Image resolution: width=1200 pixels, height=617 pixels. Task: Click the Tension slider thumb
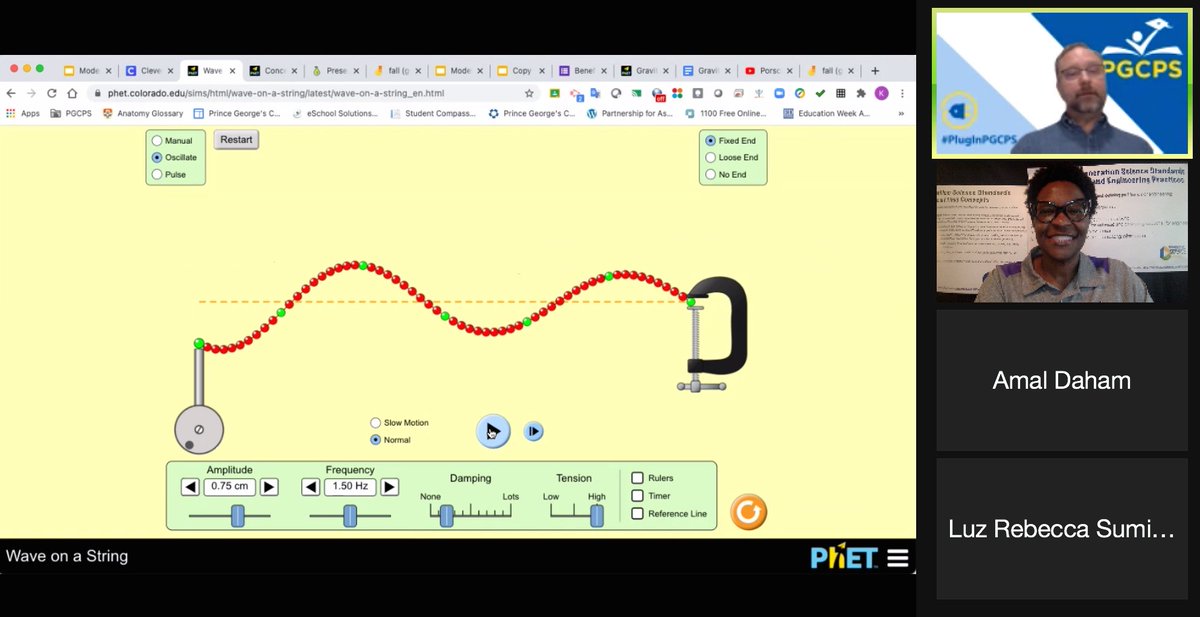[597, 516]
